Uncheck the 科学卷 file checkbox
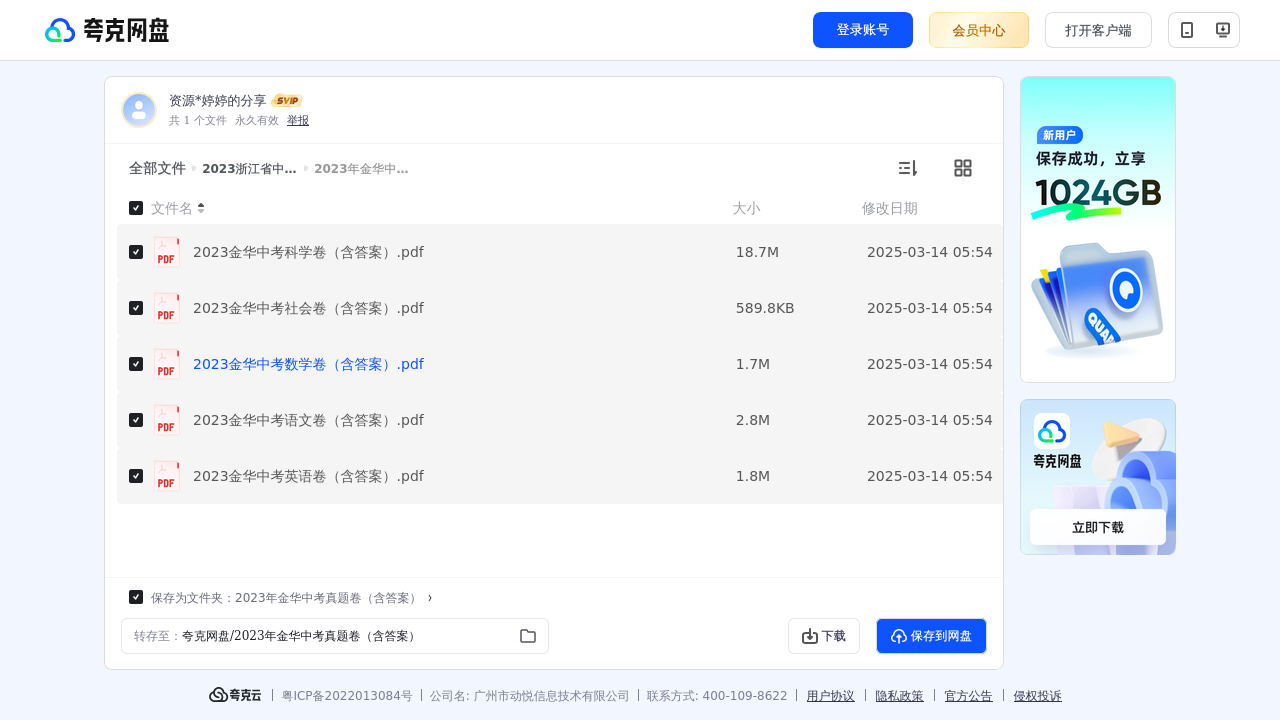1280x720 pixels. pyautogui.click(x=136, y=252)
